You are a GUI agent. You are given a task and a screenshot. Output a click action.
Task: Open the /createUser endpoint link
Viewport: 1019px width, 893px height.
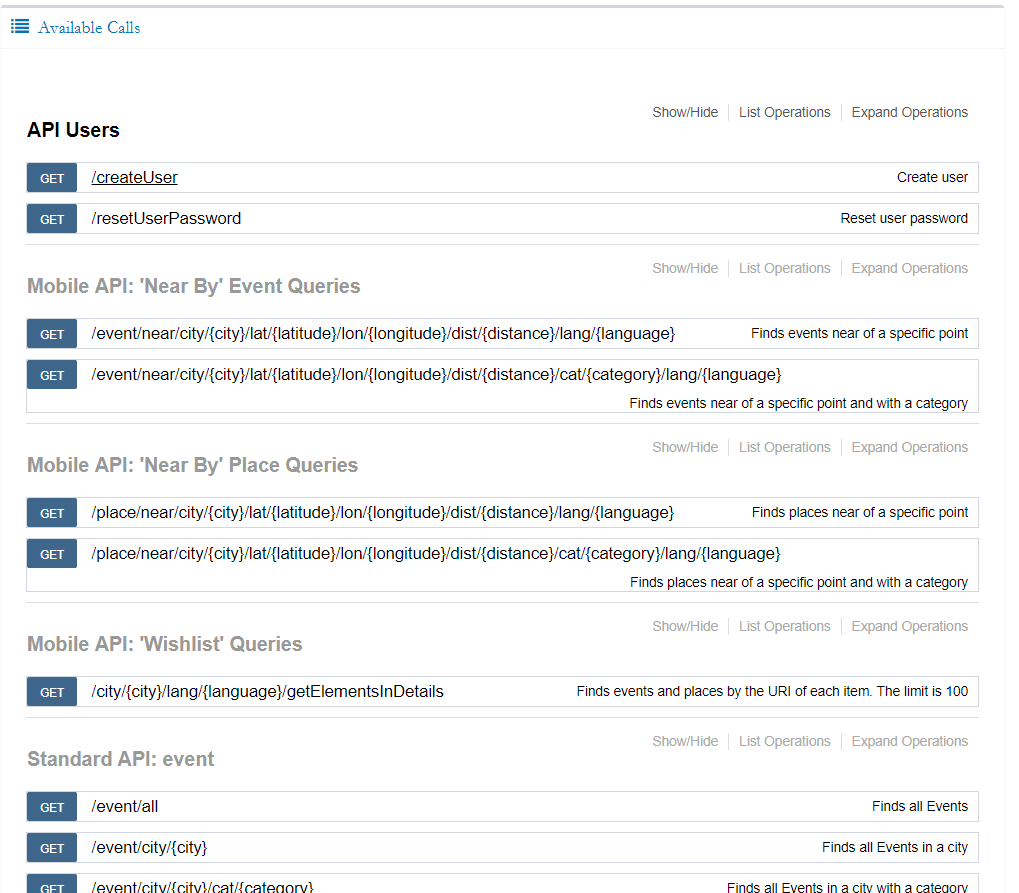click(x=135, y=178)
